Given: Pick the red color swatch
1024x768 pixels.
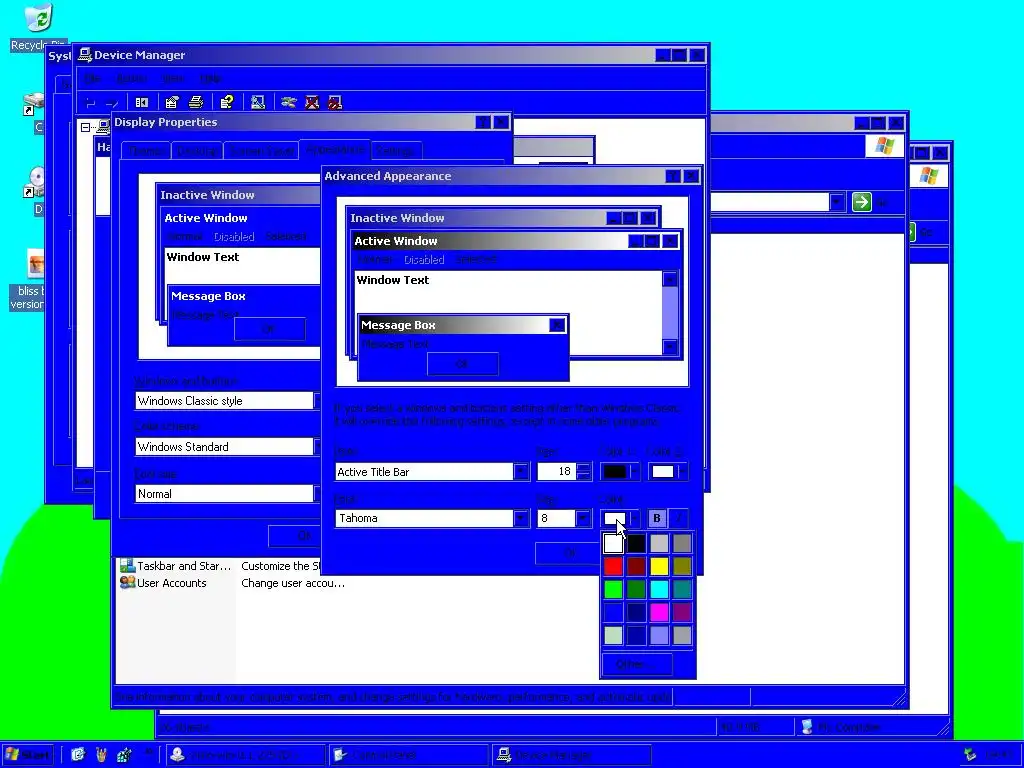Looking at the screenshot, I should [x=613, y=566].
